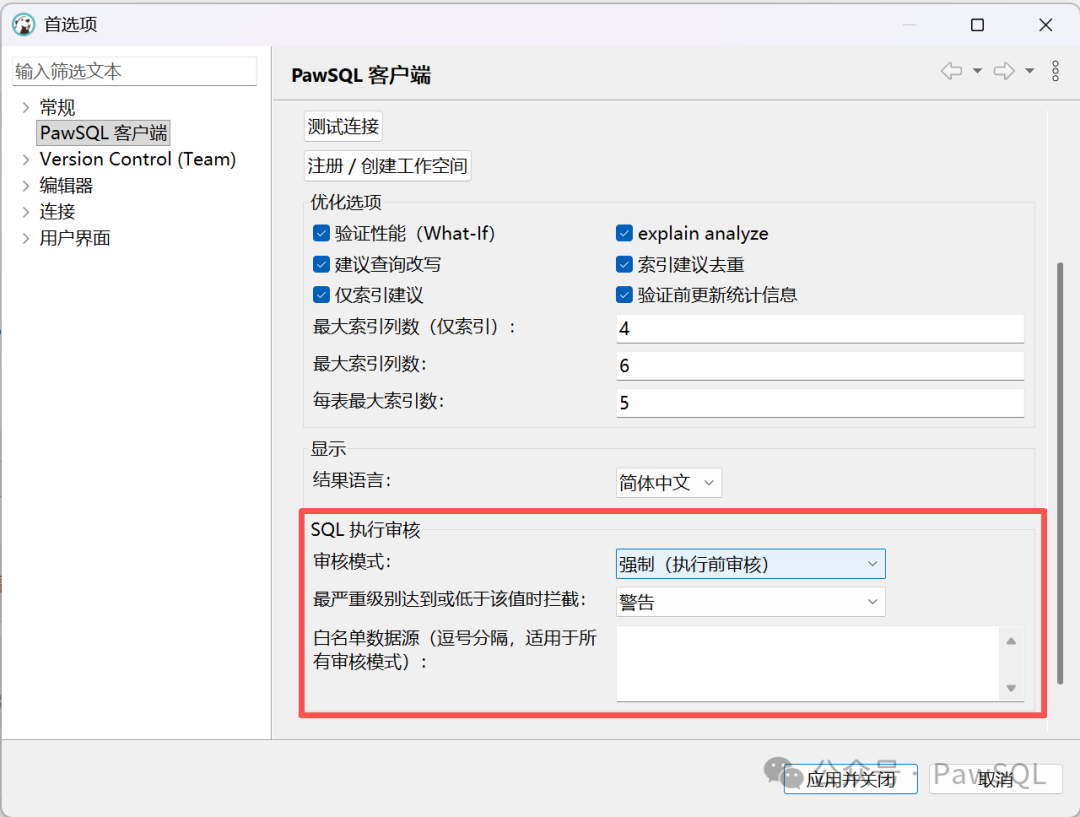The width and height of the screenshot is (1080, 817).
Task: Click the 最大索引列数（仅索引） field
Action: tap(820, 329)
